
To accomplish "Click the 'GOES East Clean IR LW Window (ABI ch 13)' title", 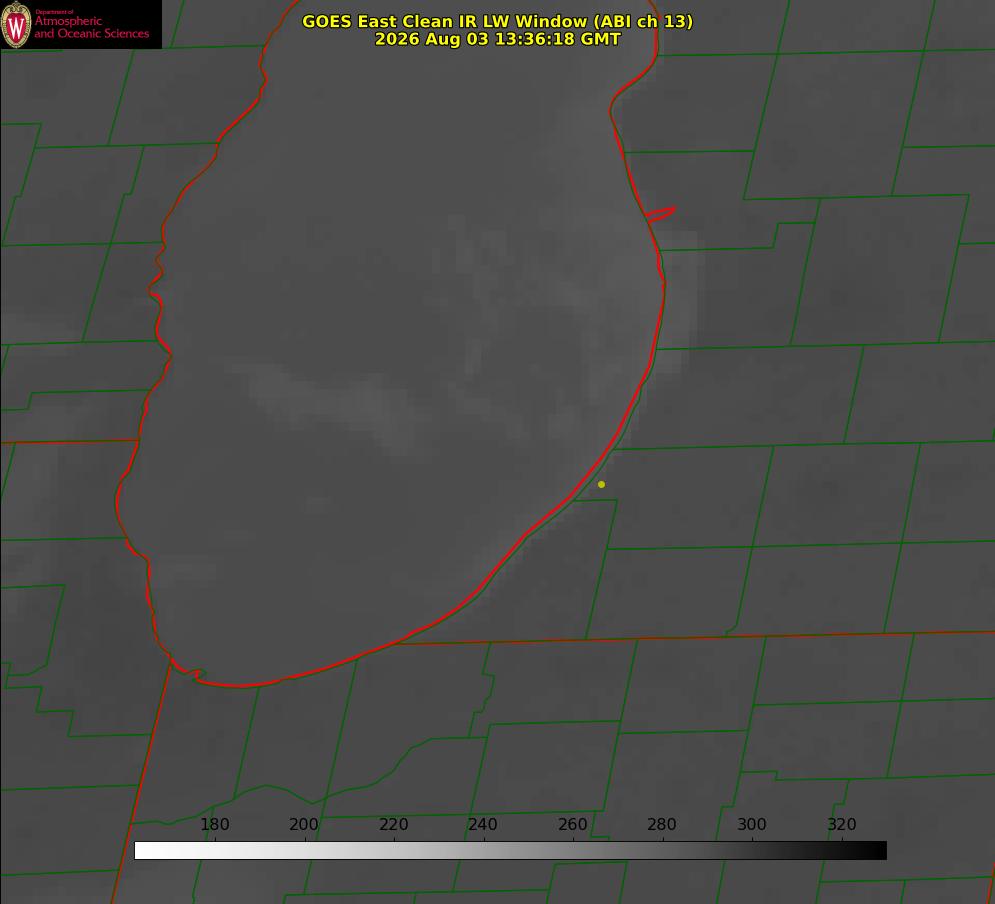I will (498, 21).
